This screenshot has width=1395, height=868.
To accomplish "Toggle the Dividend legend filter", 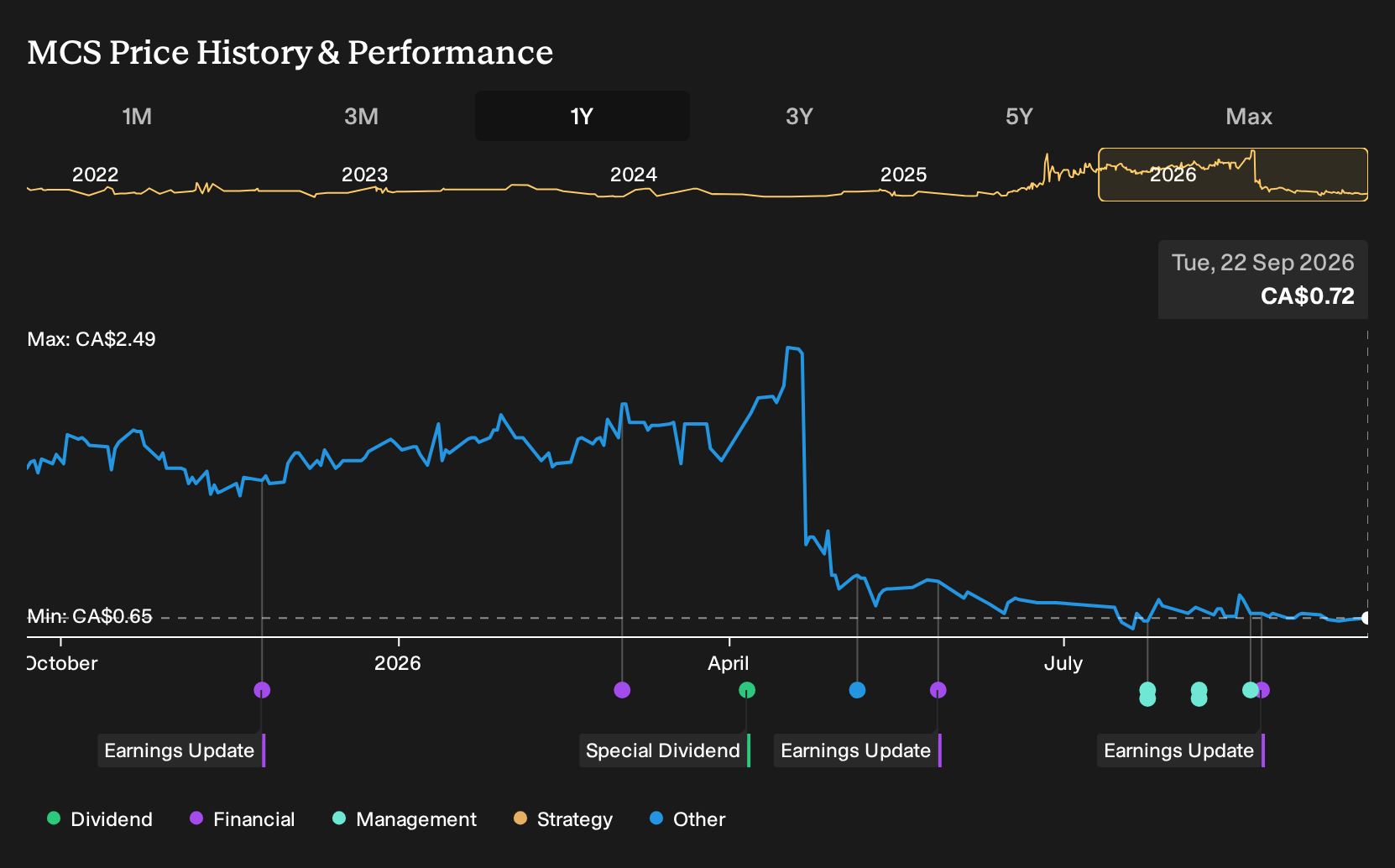I will point(100,819).
